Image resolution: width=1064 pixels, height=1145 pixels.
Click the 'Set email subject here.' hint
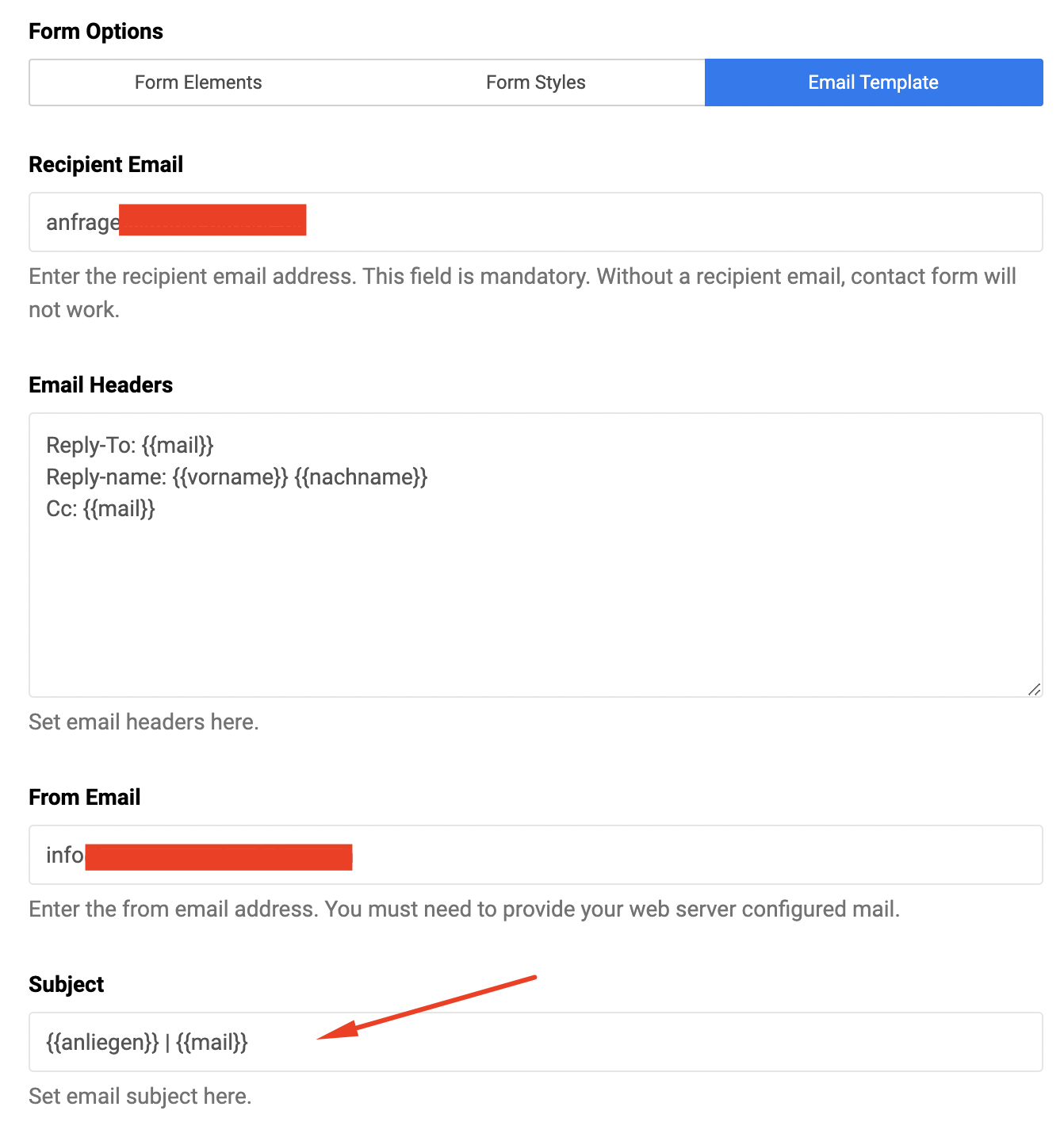tap(140, 1097)
